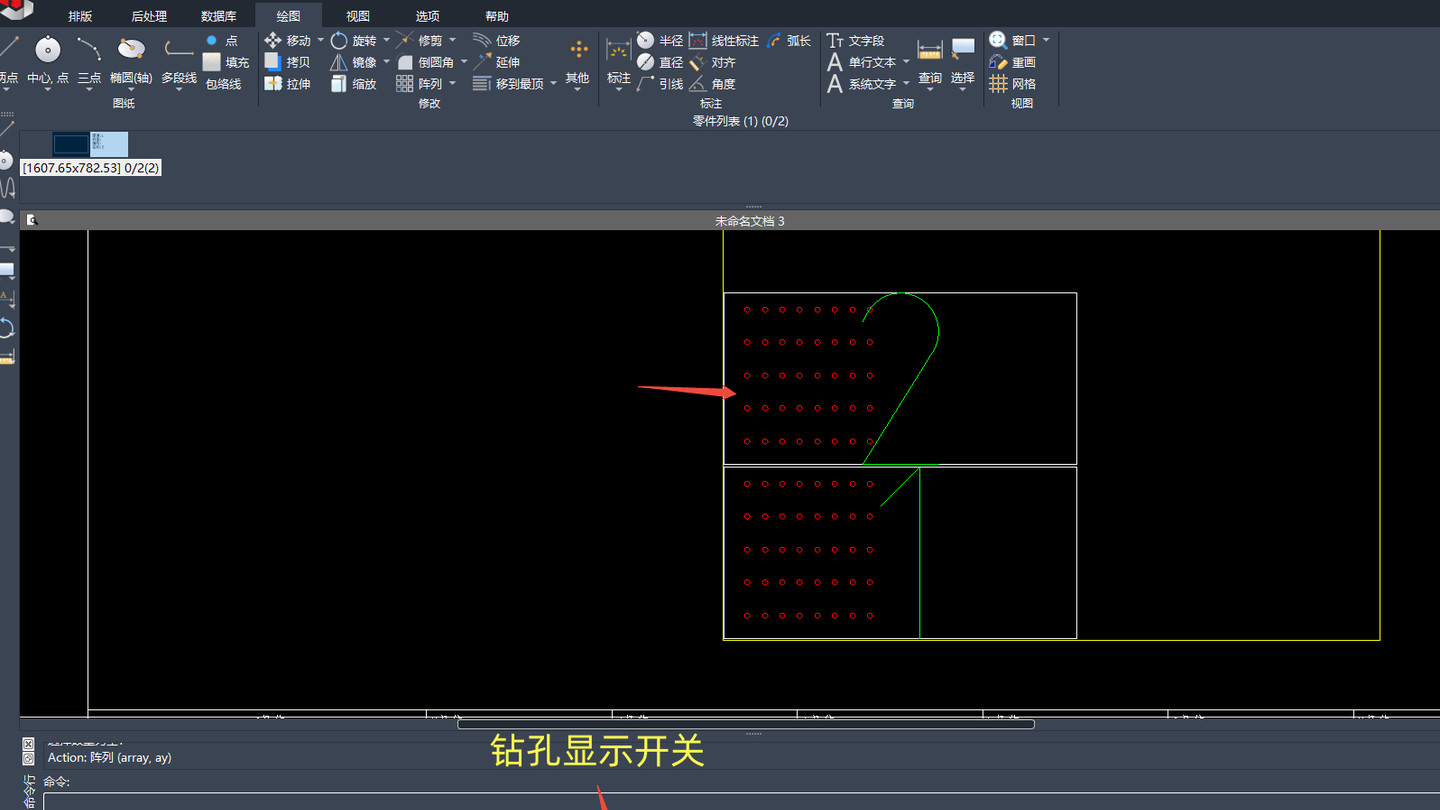Viewport: 1440px width, 810px height.
Task: Click the 零件列表 (1) (0/2) header
Action: 741,121
